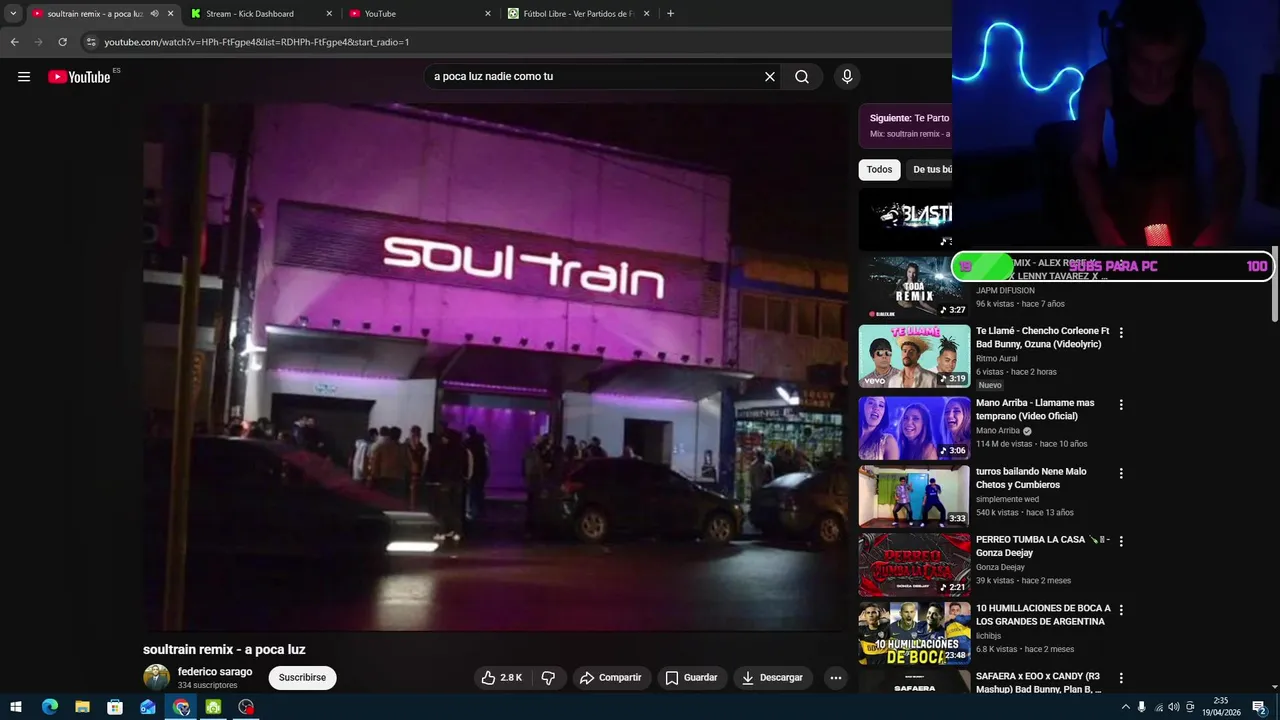This screenshot has width=1280, height=720.
Task: Switch to the Stream - Kick Dashboard tab
Action: [261, 14]
